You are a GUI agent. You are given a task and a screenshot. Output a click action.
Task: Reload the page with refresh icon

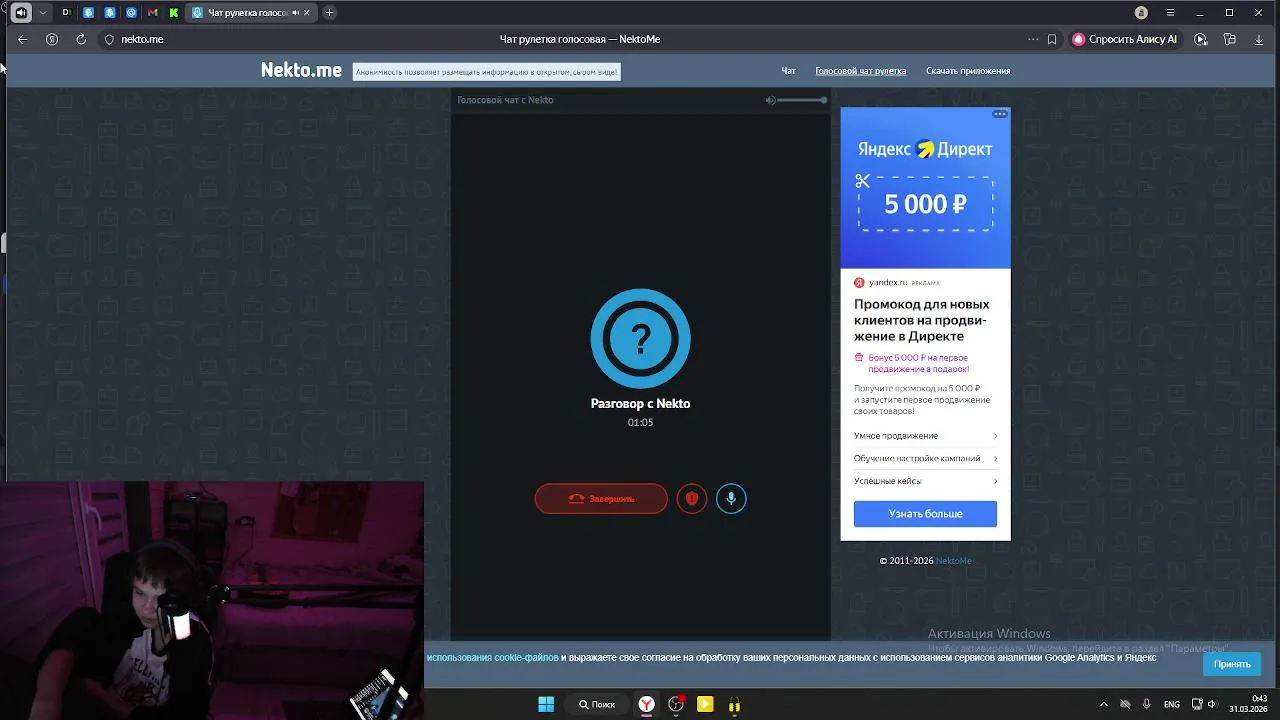tap(81, 39)
